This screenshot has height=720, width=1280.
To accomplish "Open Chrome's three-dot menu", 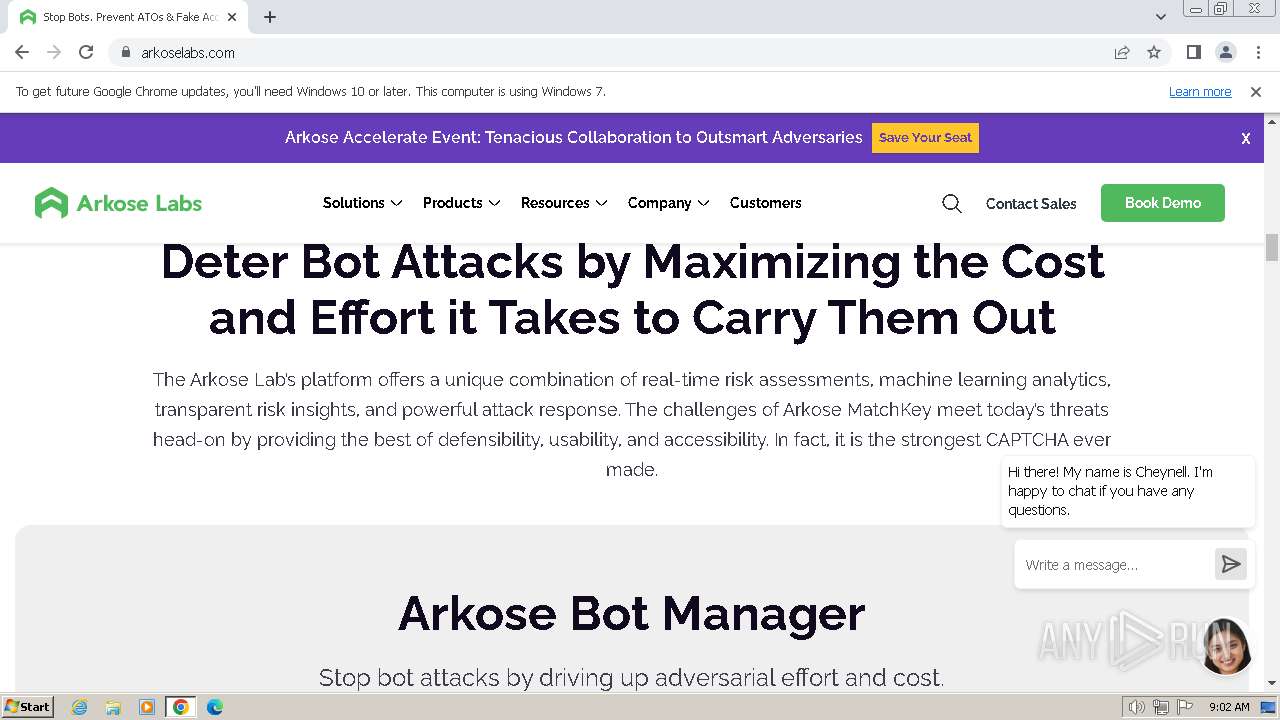I will click(1258, 52).
